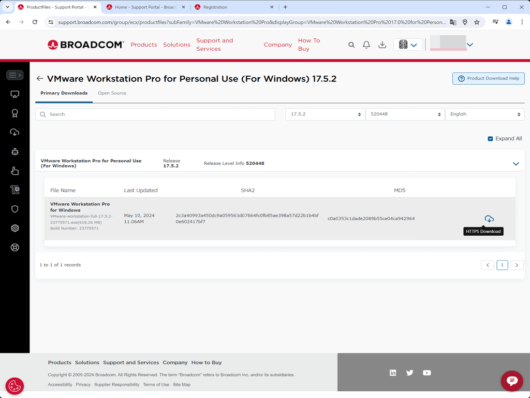
Task: Click the File Name column header
Action: coord(63,190)
